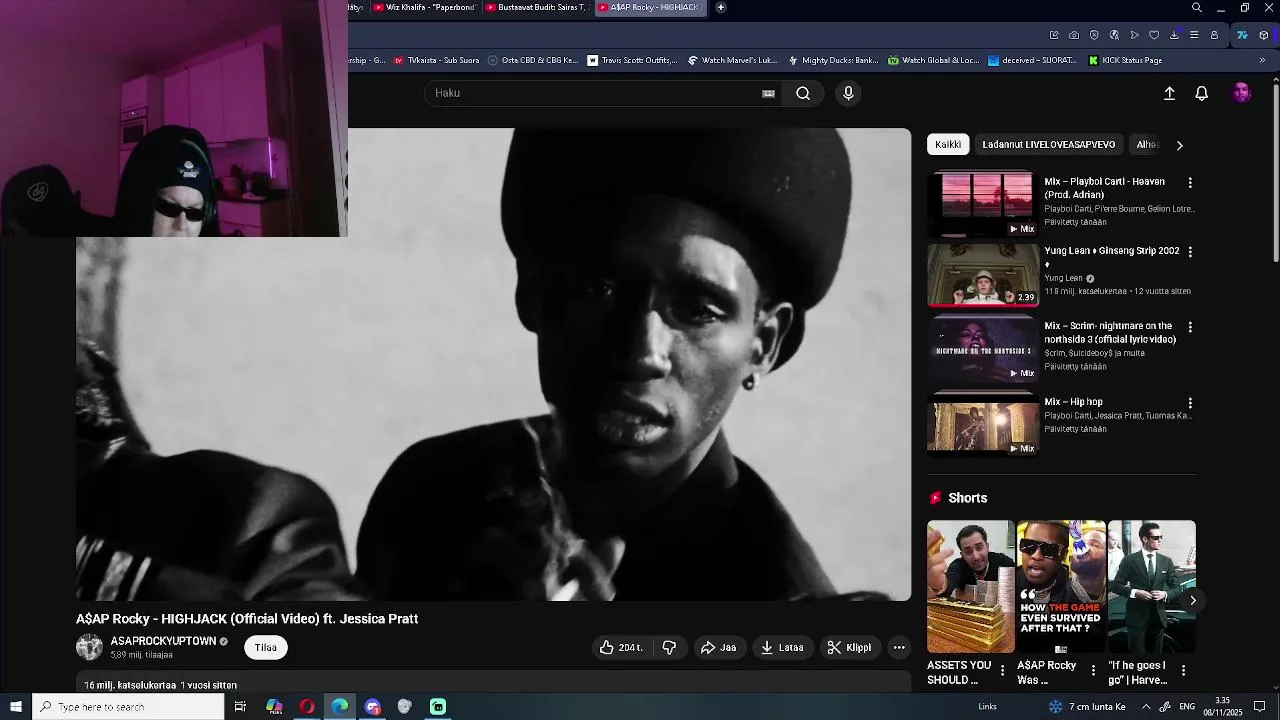1280x720 pixels.
Task: Download the video with Lataa button
Action: [782, 647]
